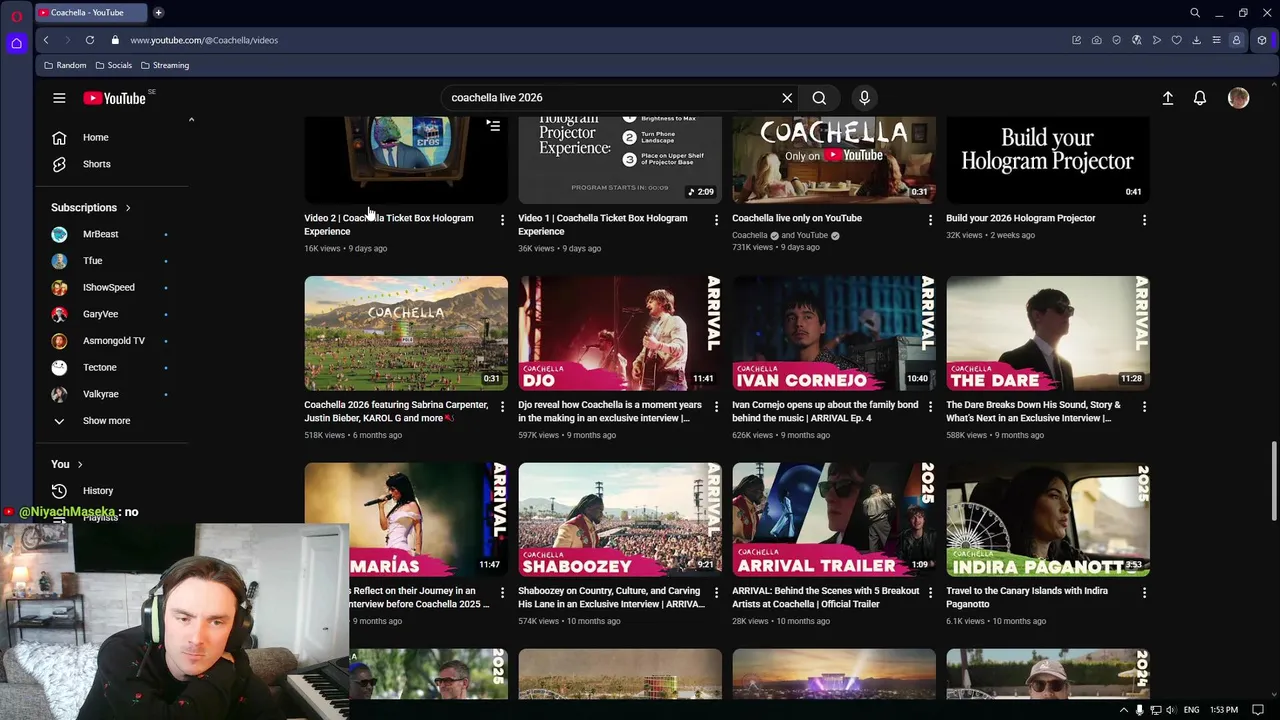
Task: Open more options for Djo reveal video
Action: 716,407
